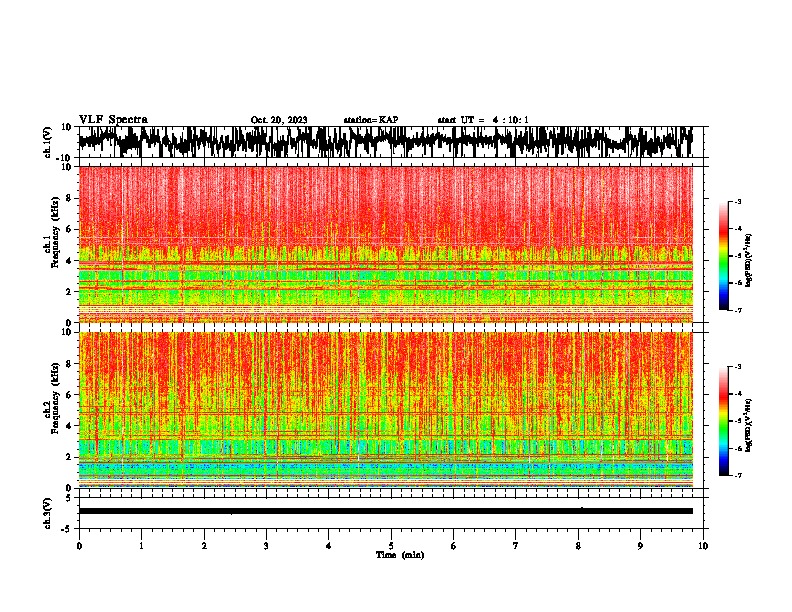Image resolution: width=792 pixels, height=612 pixels.
Task: Click the "VLF Spectra" title text
Action: click(113, 120)
